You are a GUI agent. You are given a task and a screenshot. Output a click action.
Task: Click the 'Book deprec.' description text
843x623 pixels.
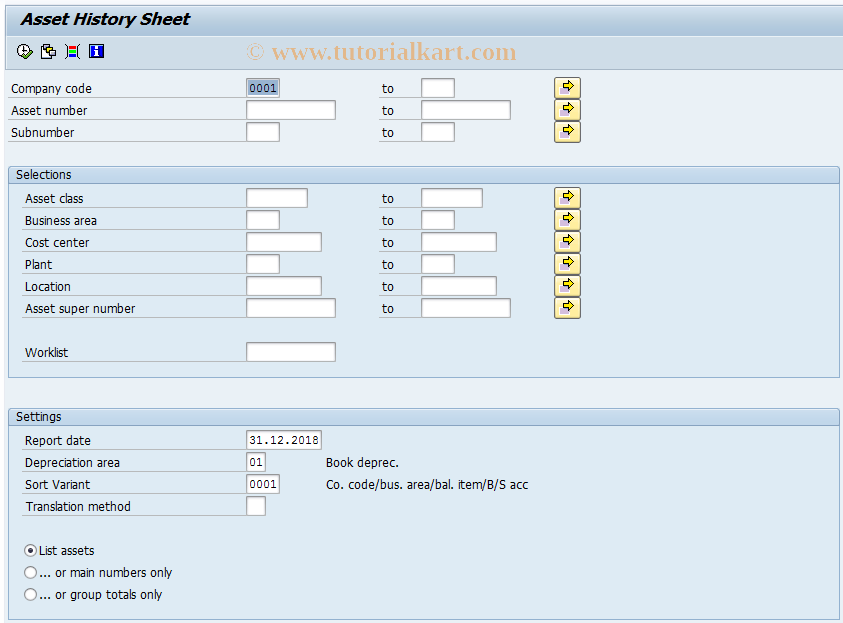pyautogui.click(x=362, y=463)
